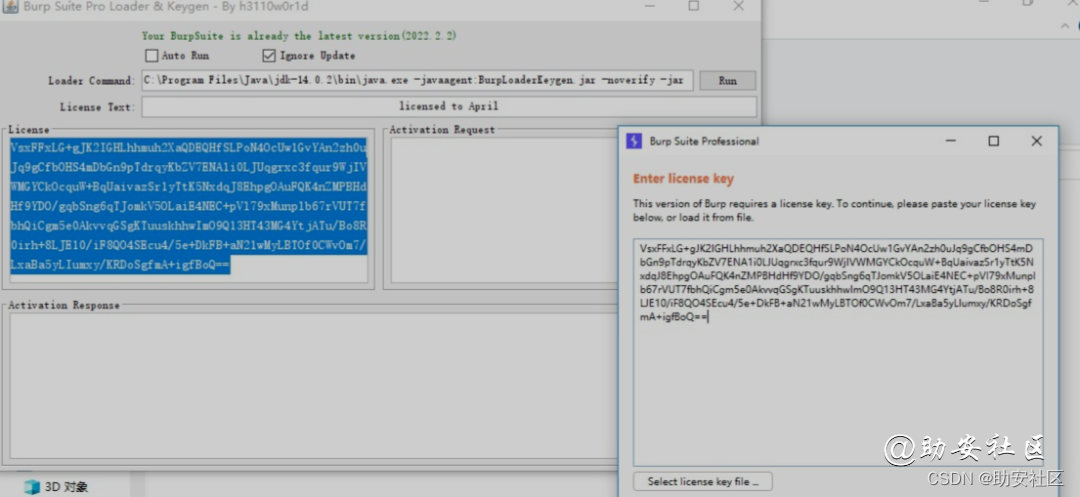
Task: Click Select license key file button
Action: click(703, 481)
